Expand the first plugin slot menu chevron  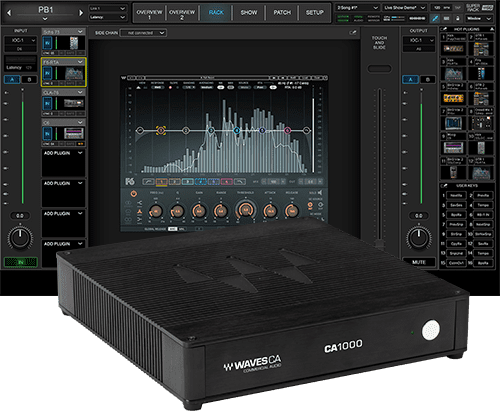pos(80,32)
